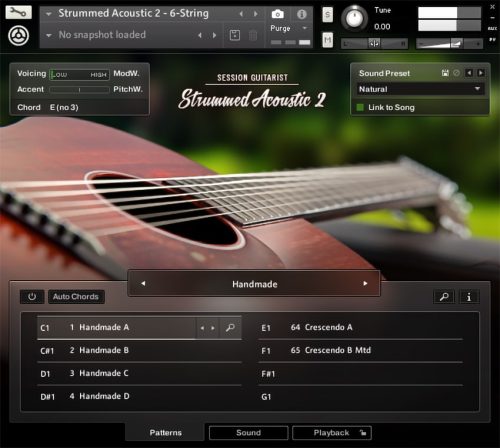Select the next Sound Preset arrow
Image resolution: width=500 pixels, height=448 pixels.
(481, 73)
